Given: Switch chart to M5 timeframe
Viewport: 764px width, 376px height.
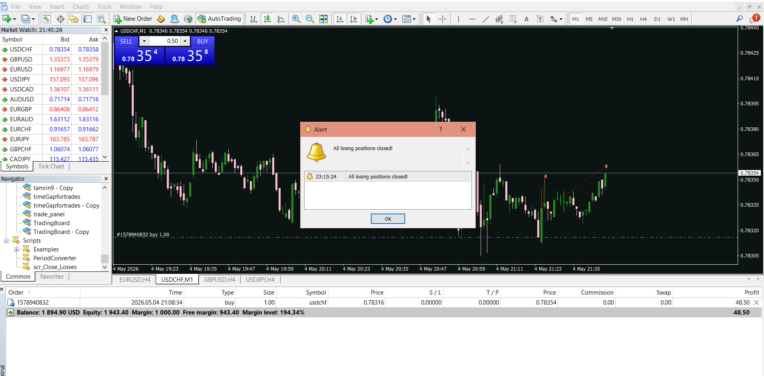Looking at the screenshot, I should pos(589,19).
